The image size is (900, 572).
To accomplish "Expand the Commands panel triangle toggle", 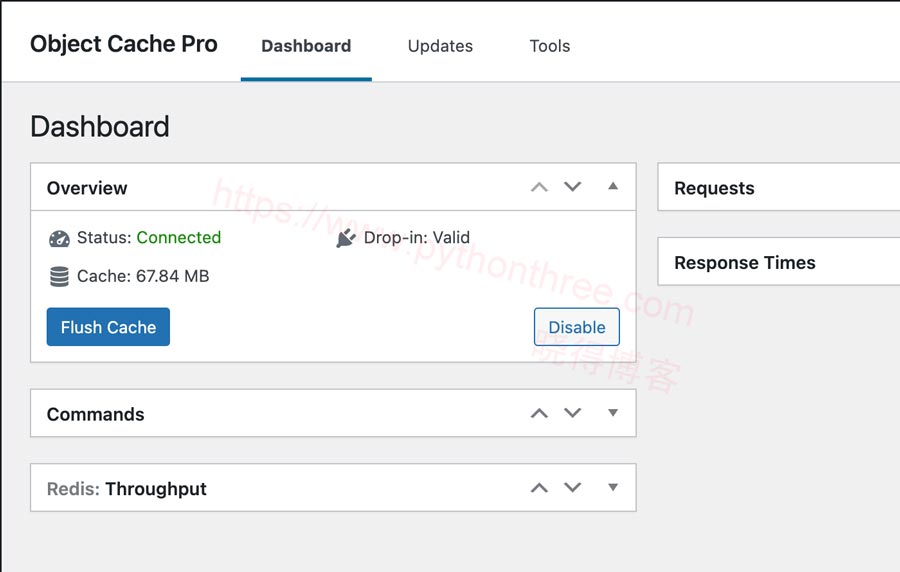I will coord(613,413).
